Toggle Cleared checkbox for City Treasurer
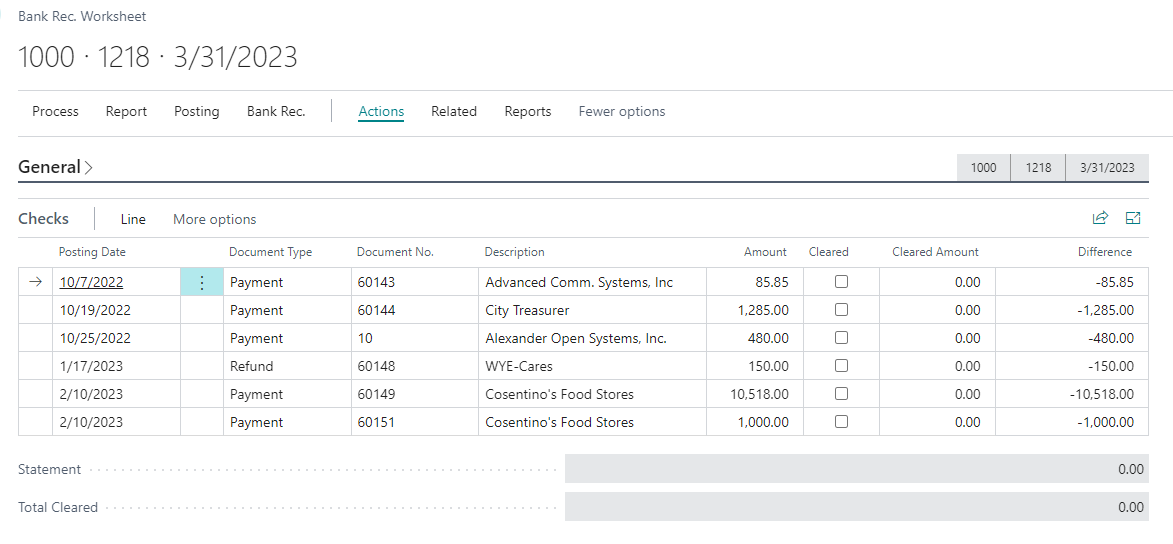 coord(841,310)
